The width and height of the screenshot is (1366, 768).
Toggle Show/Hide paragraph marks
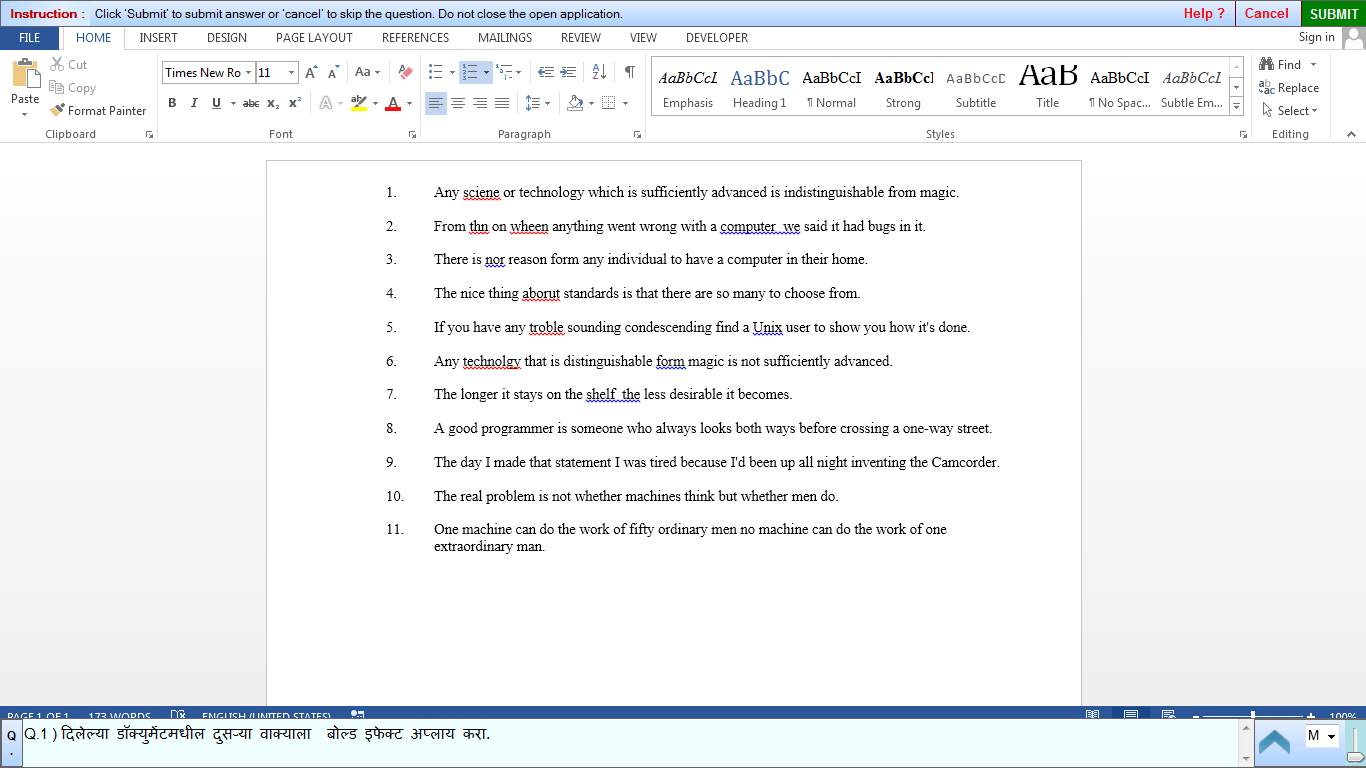[629, 72]
